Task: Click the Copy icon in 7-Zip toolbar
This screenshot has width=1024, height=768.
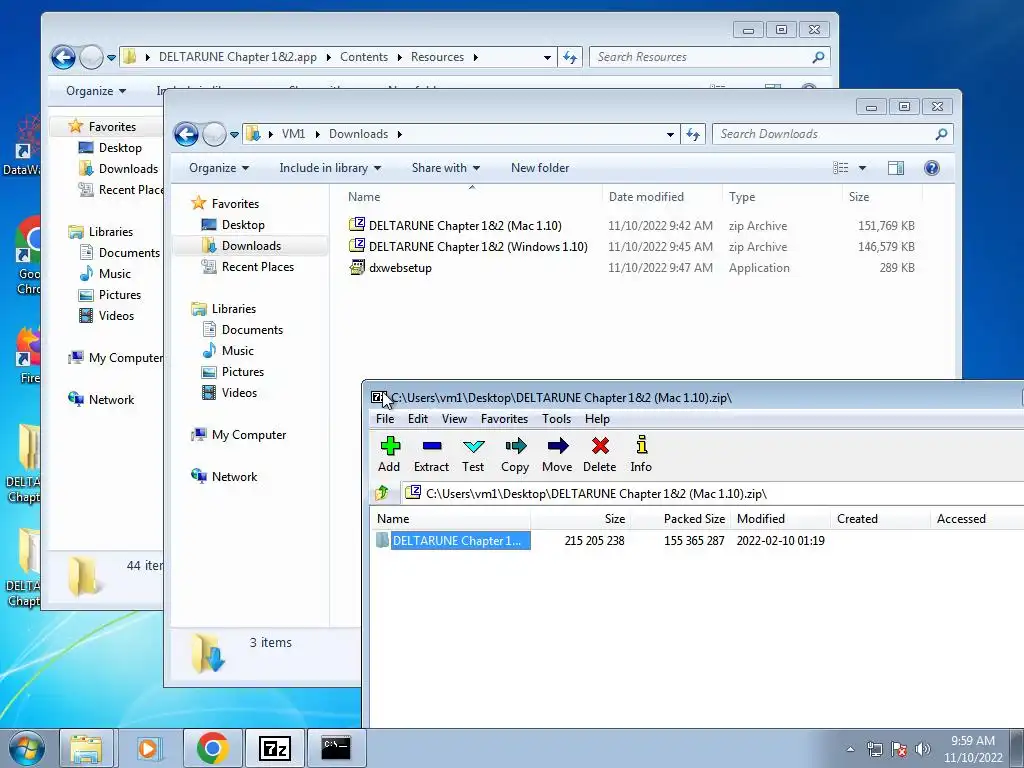Action: 515,455
